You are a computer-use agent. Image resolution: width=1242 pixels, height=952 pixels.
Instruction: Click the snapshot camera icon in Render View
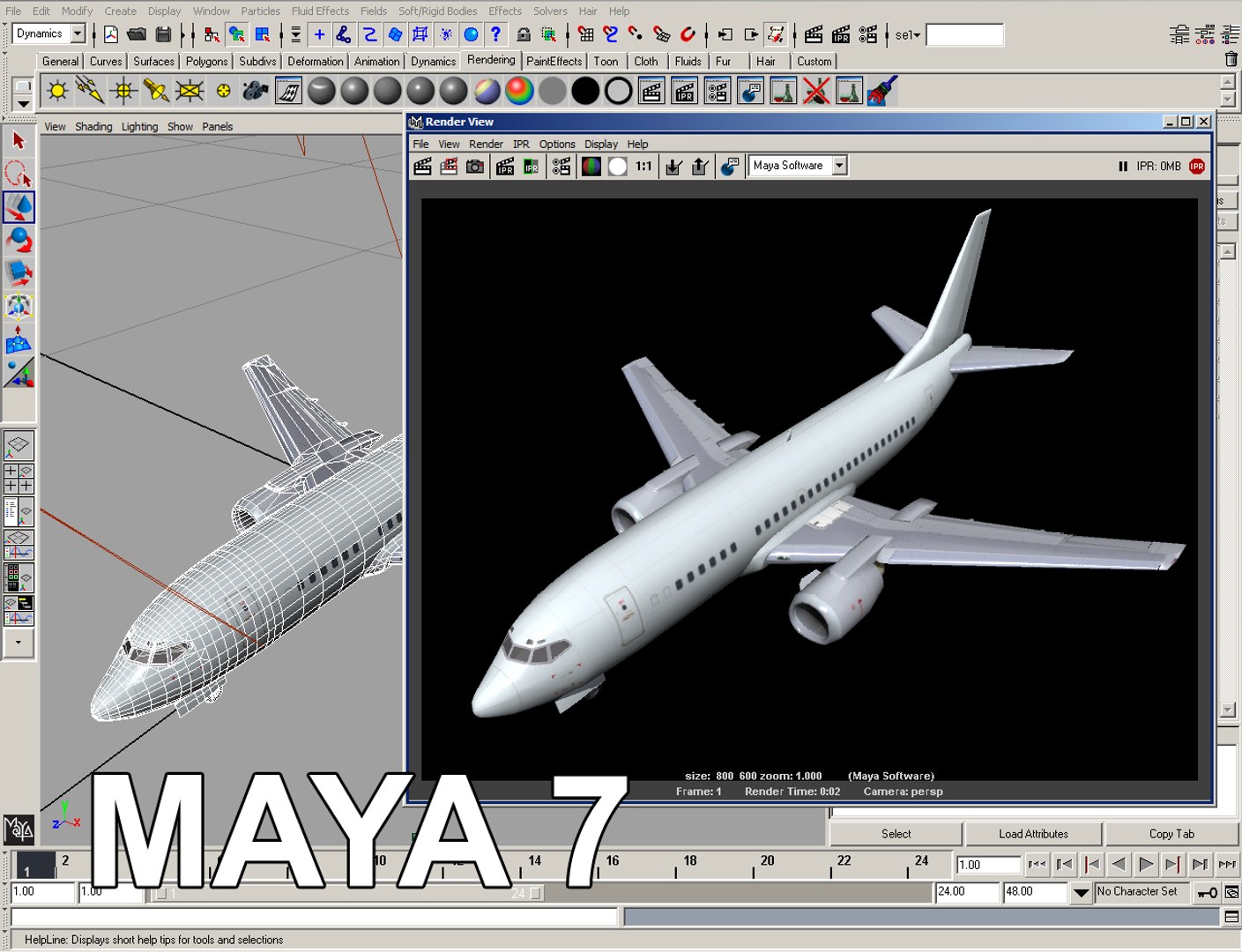tap(475, 167)
